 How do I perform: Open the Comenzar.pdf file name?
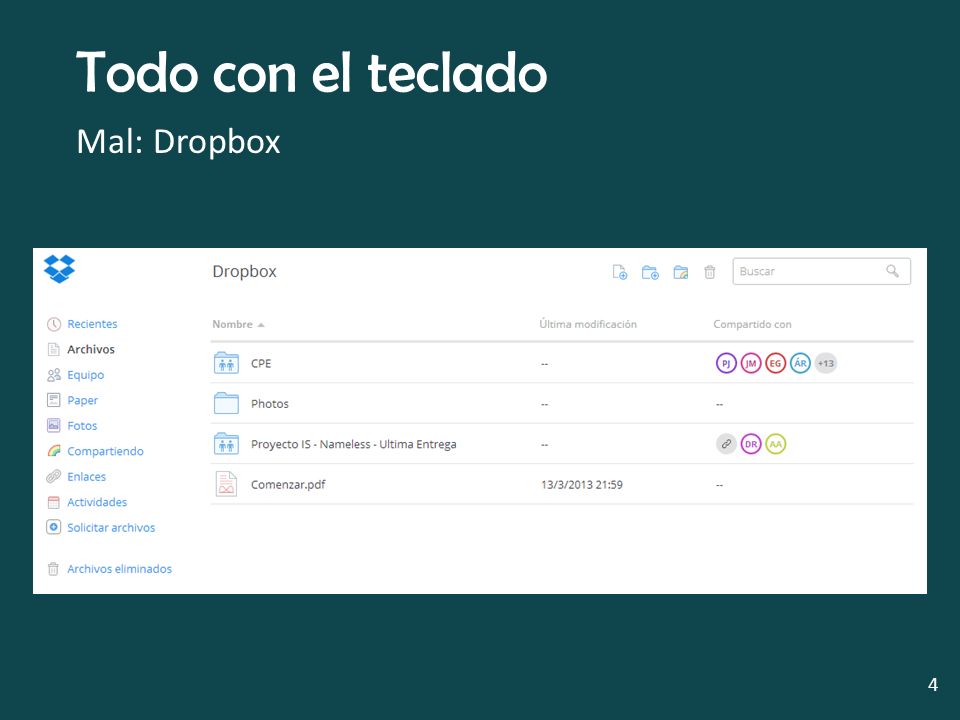click(288, 484)
